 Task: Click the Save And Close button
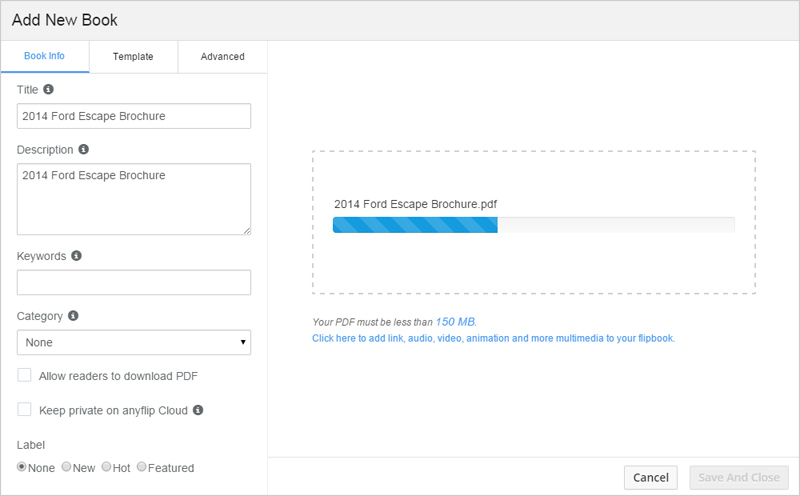[x=738, y=477]
